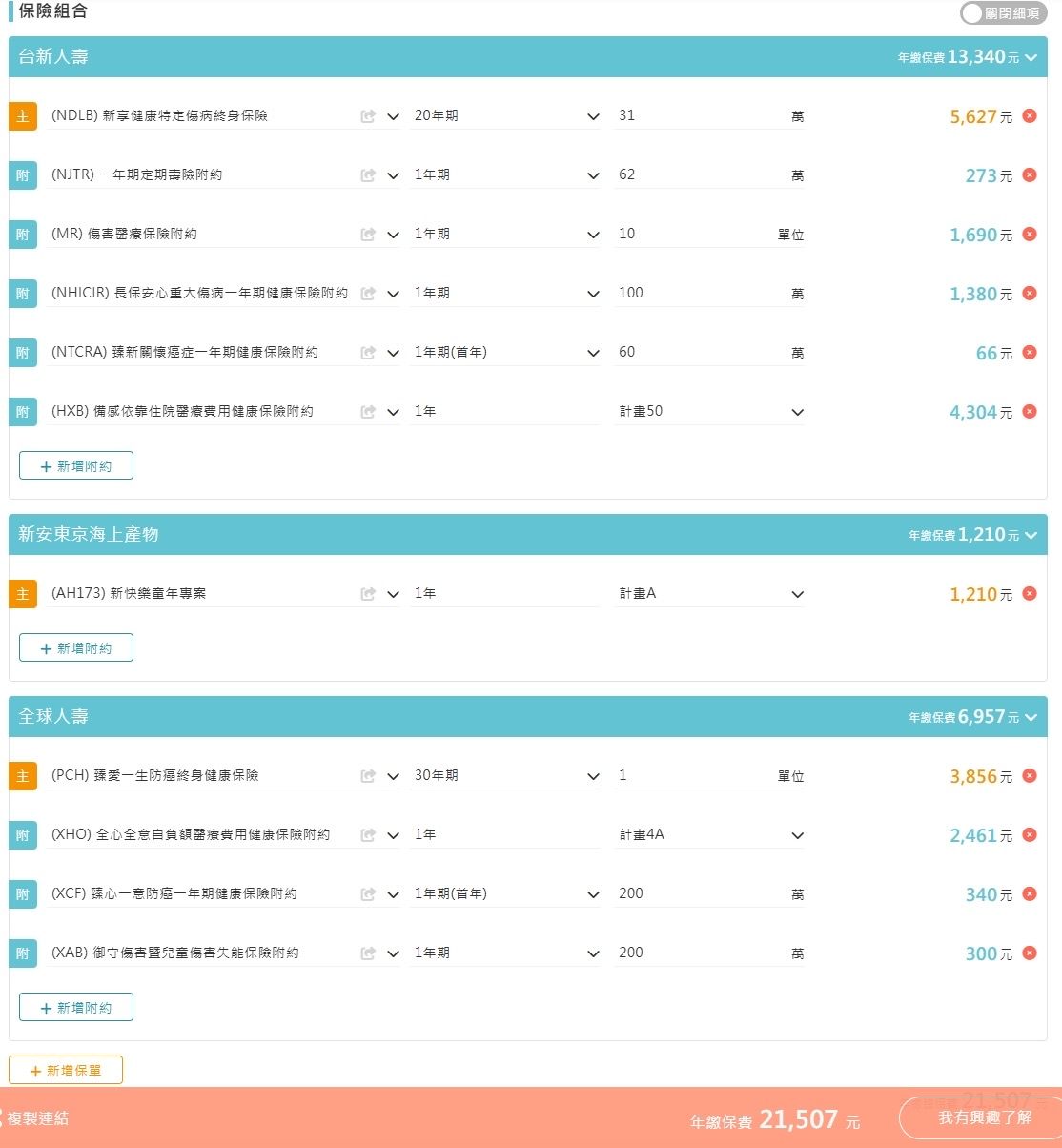Click share icon beside PCH 臻愛一生 policy

[x=368, y=776]
